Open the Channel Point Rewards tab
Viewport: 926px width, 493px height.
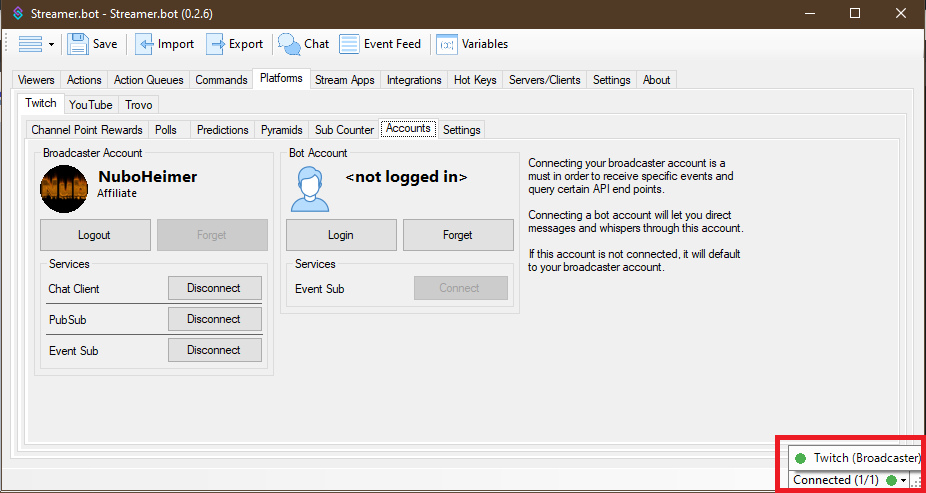[87, 130]
